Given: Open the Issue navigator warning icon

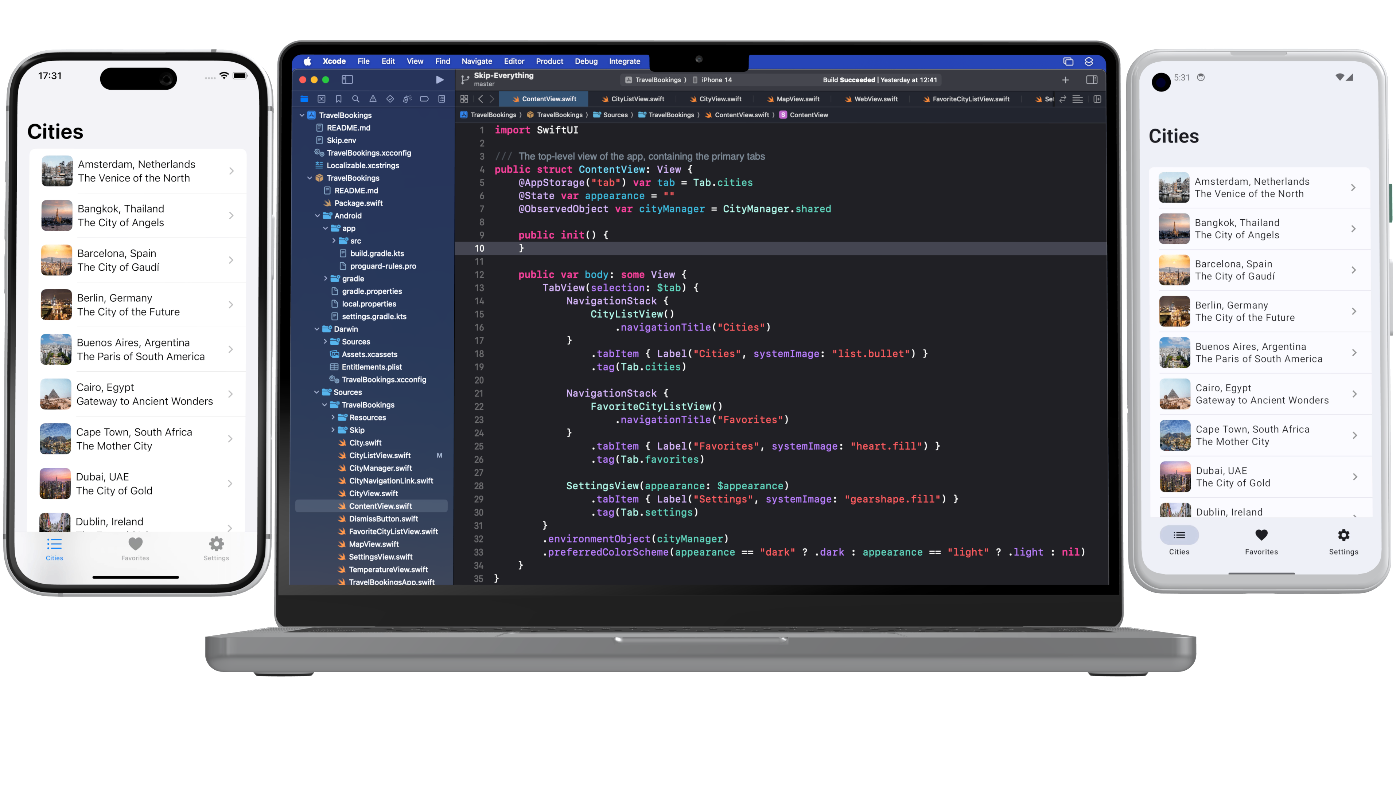Looking at the screenshot, I should click(373, 99).
